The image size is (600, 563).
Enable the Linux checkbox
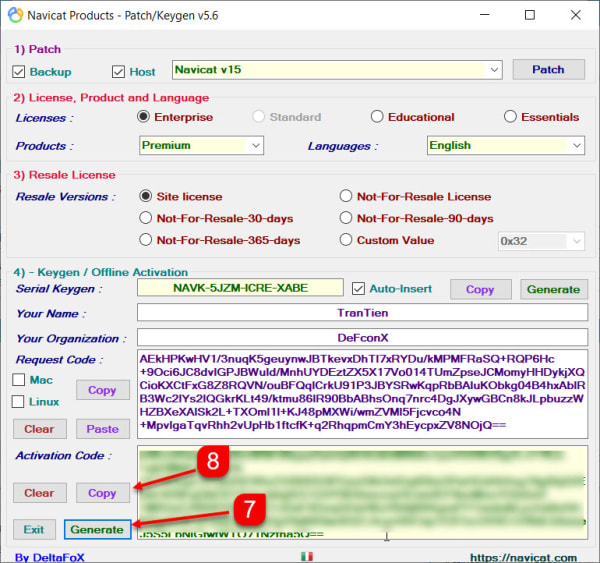(x=18, y=401)
